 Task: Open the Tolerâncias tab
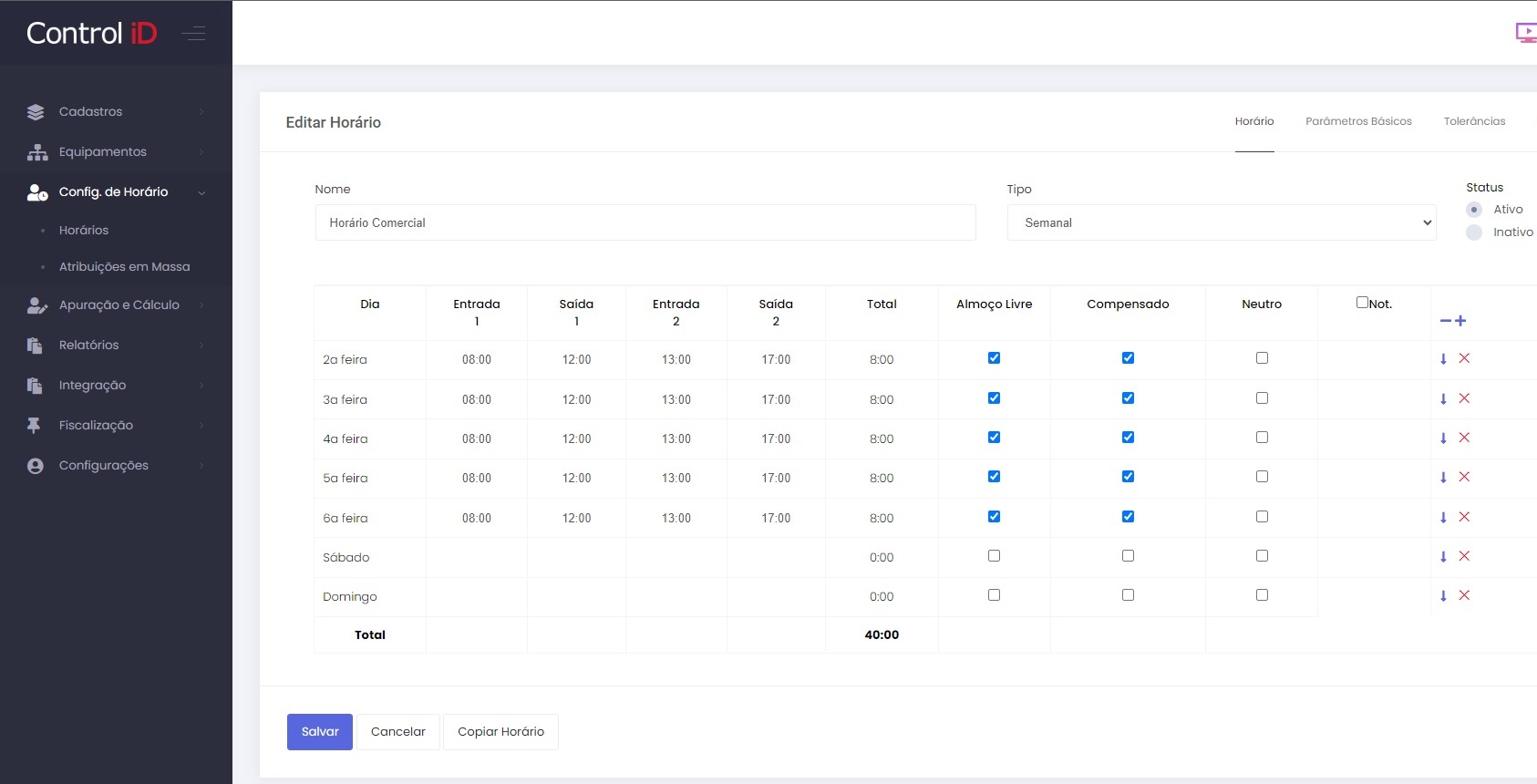tap(1474, 121)
